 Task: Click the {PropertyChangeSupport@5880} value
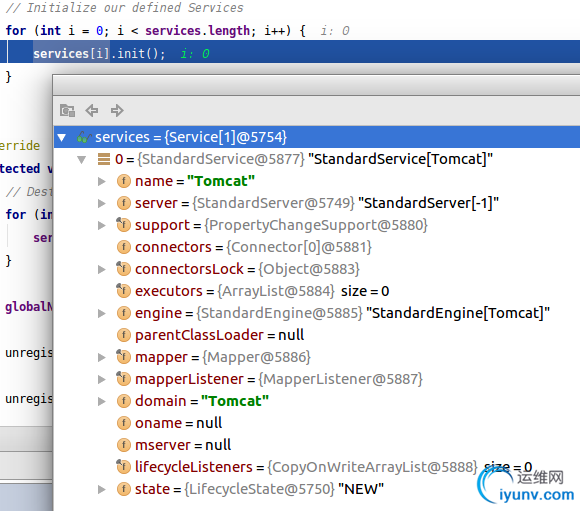316,225
